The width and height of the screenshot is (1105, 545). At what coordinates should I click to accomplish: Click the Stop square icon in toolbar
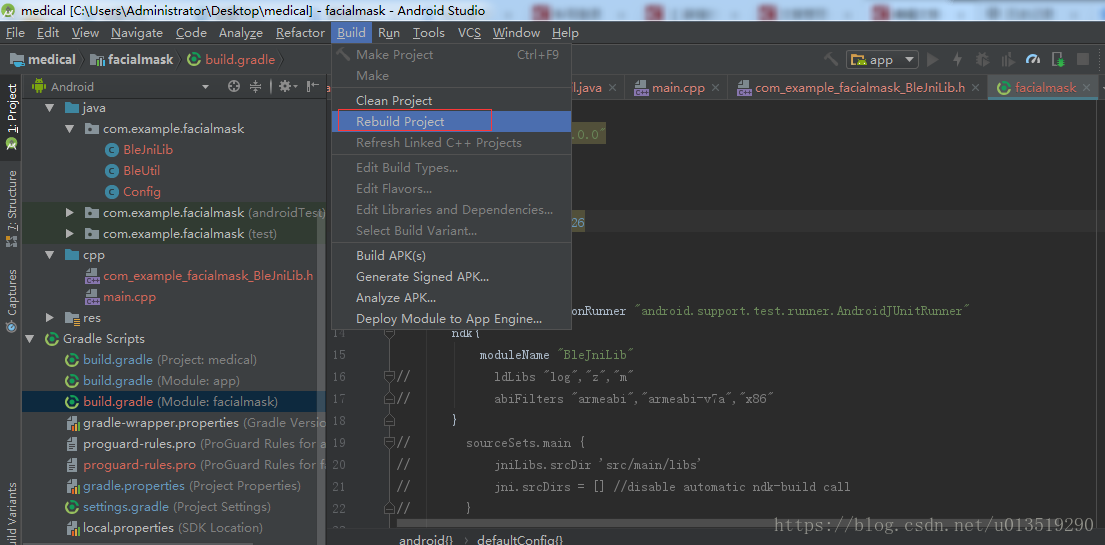click(x=1083, y=60)
